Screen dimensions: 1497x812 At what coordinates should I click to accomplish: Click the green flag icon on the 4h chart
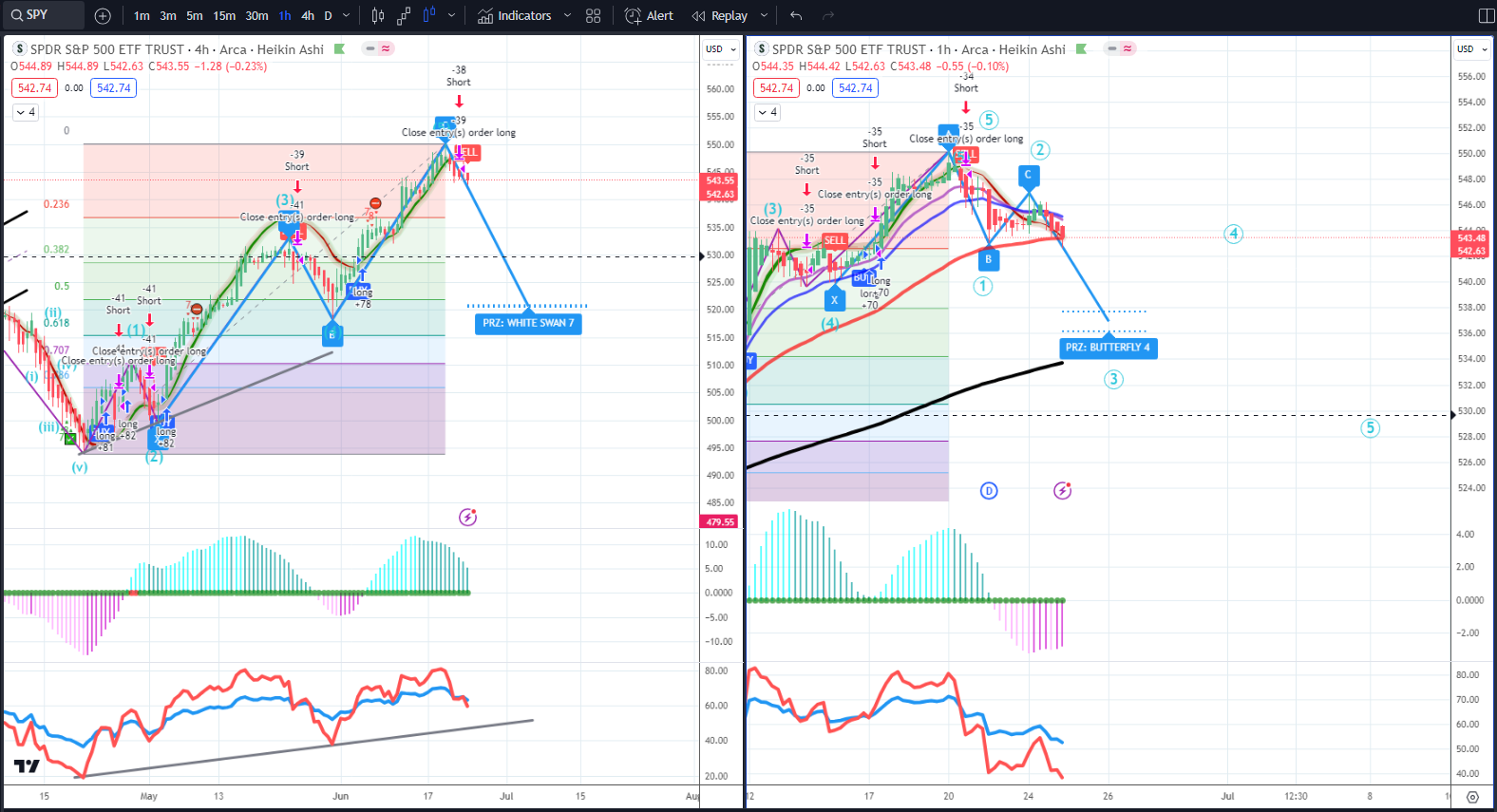[339, 48]
